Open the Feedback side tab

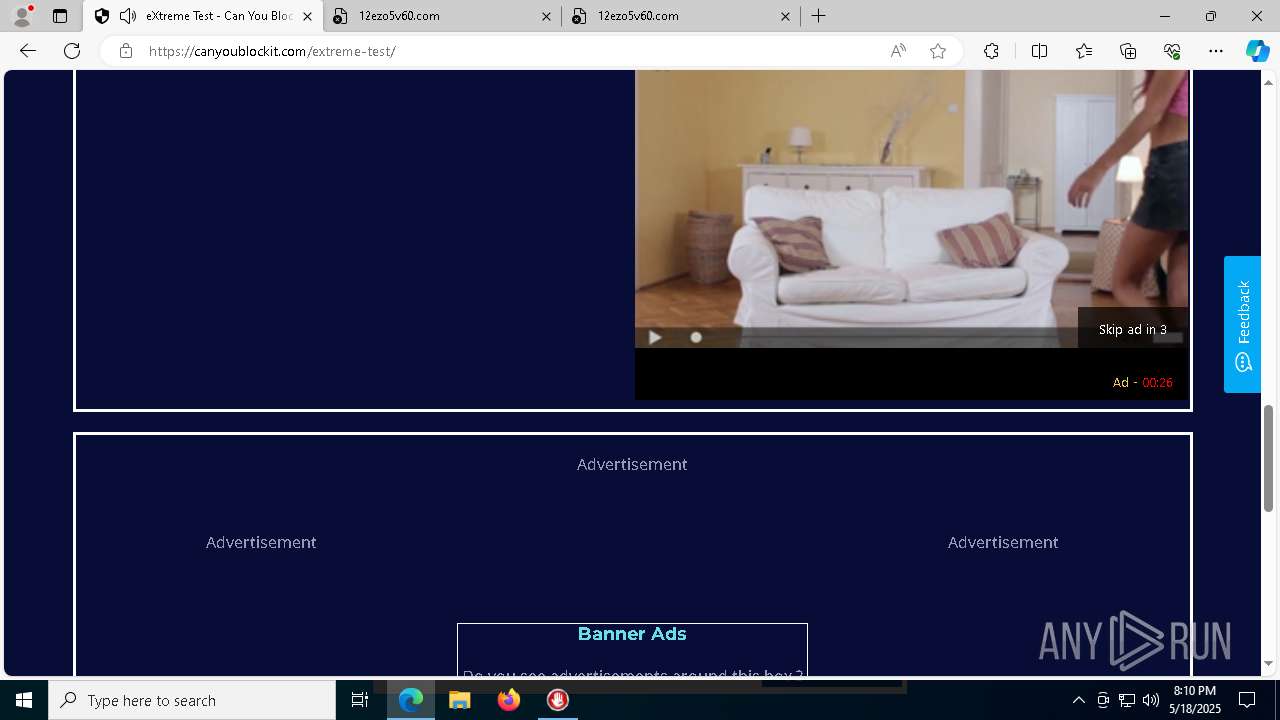click(1243, 324)
